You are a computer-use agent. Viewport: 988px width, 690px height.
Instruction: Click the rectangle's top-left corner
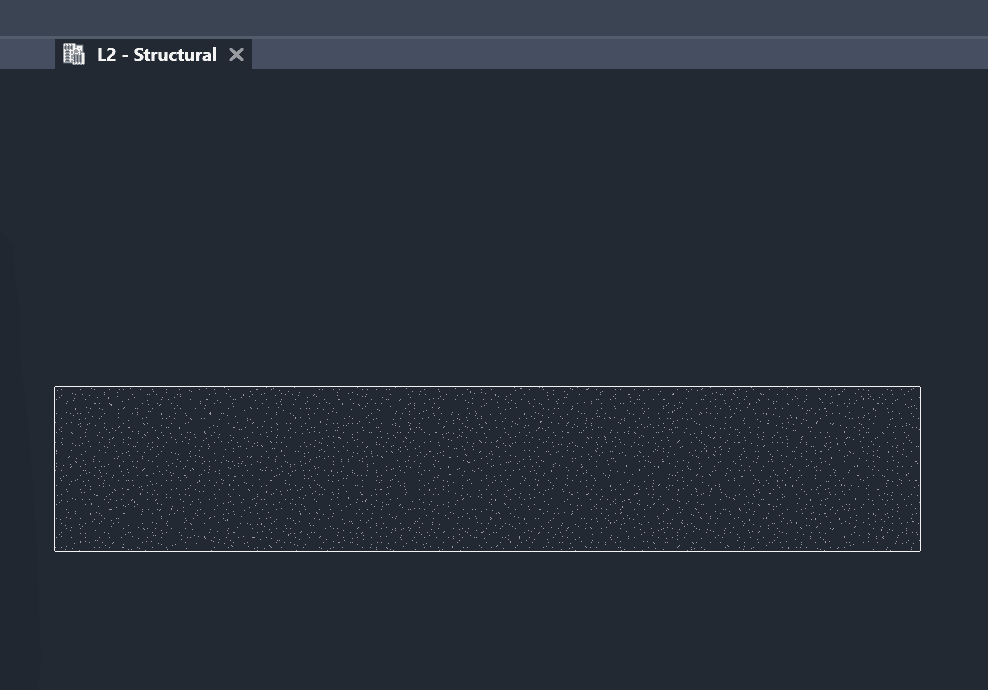pyautogui.click(x=55, y=387)
